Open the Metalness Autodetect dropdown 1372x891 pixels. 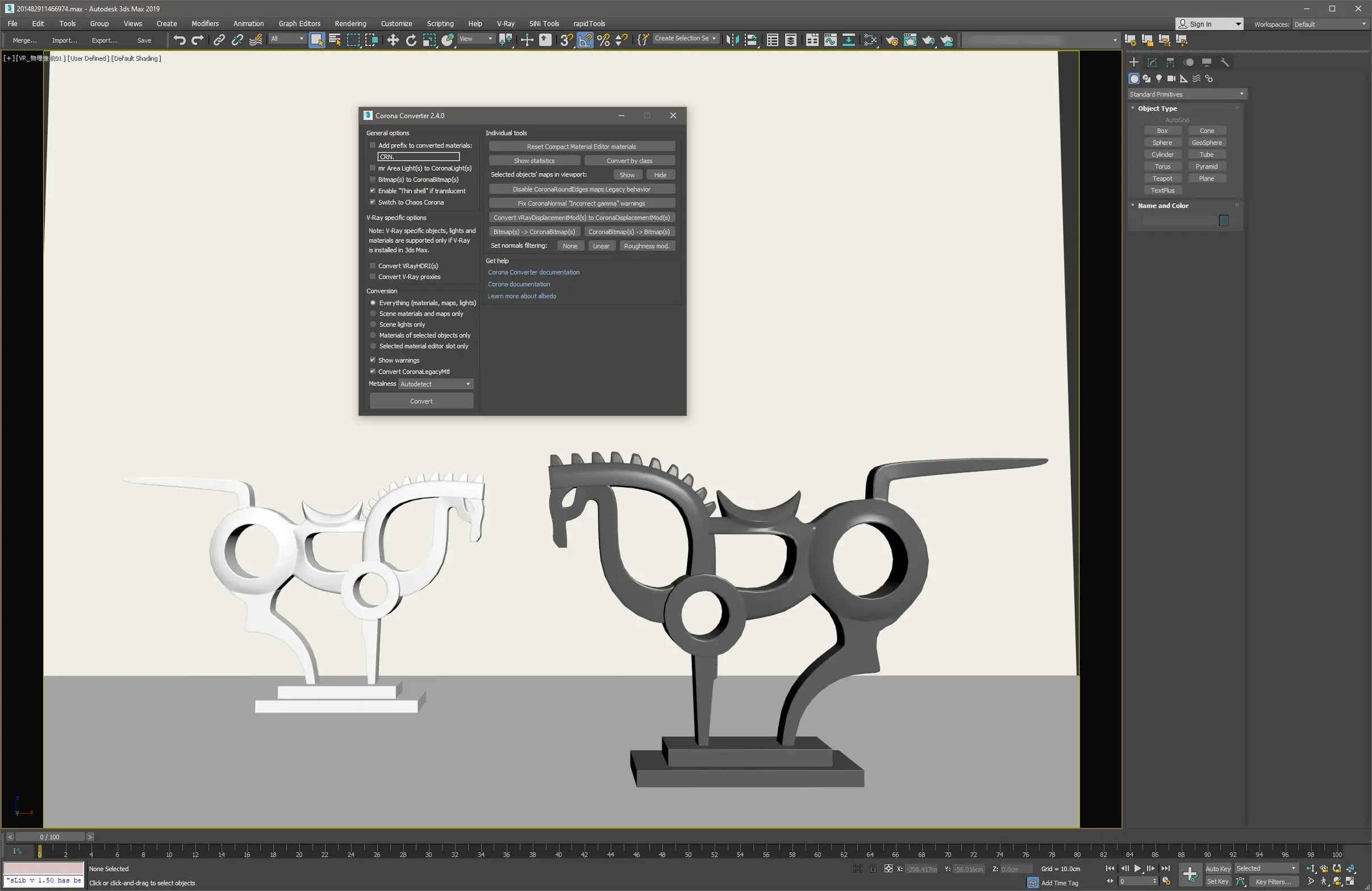pyautogui.click(x=435, y=384)
